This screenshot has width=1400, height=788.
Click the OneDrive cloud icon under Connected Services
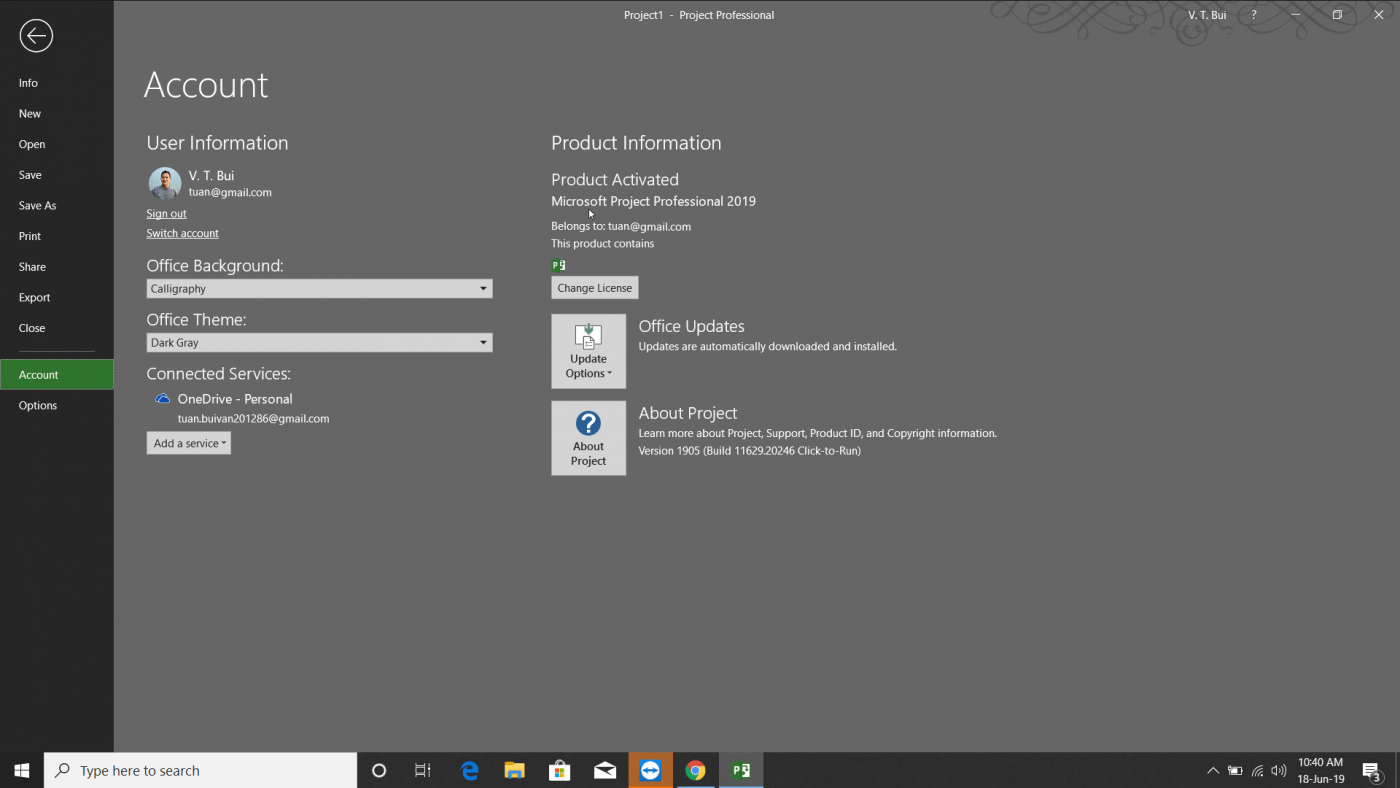(x=161, y=398)
